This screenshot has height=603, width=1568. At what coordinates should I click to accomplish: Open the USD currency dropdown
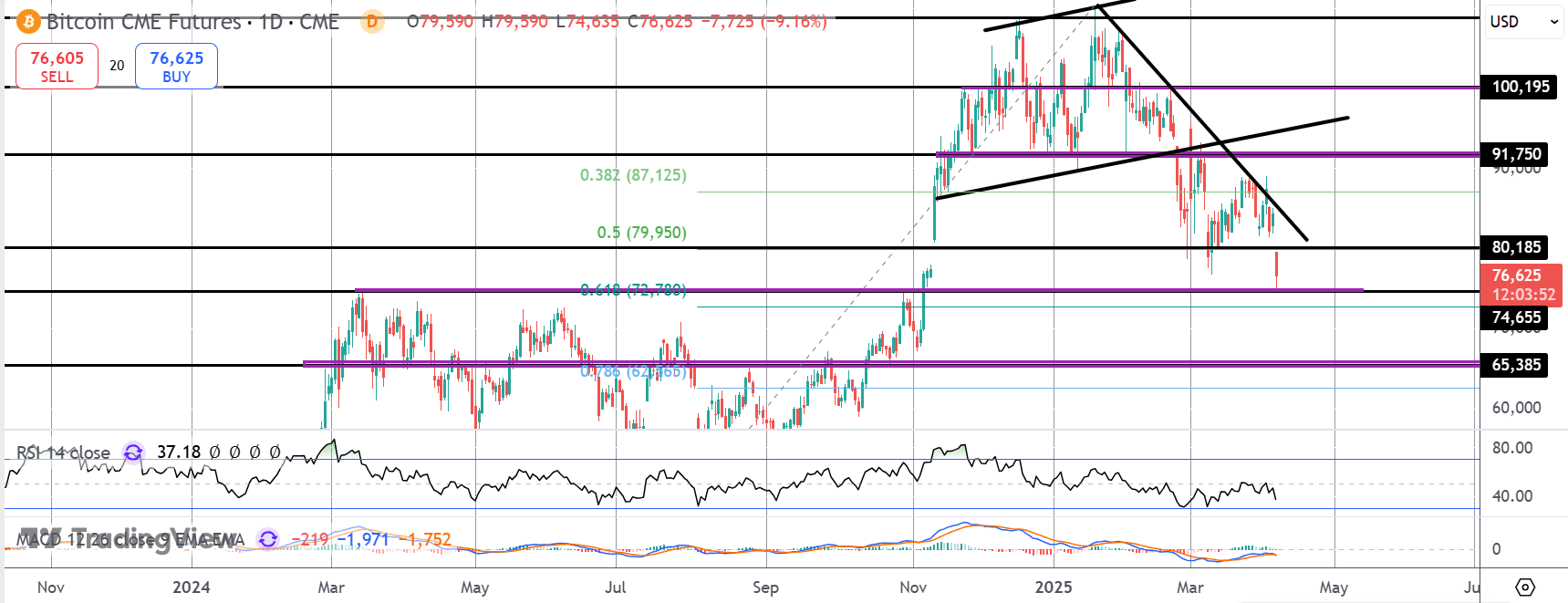coord(1523,22)
